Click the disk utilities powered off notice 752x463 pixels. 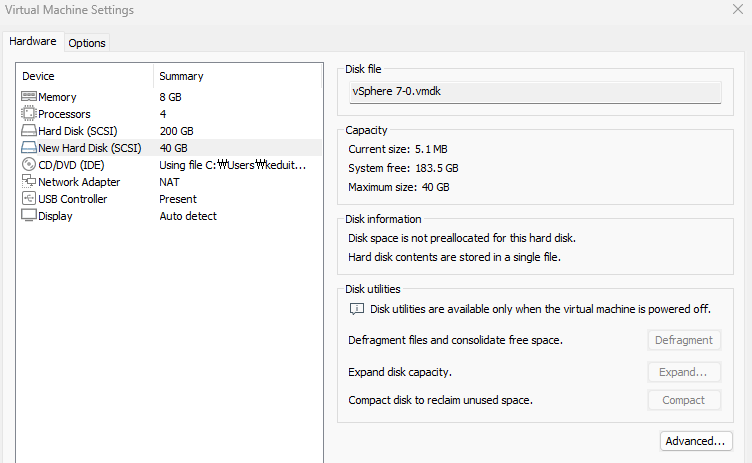pyautogui.click(x=540, y=309)
